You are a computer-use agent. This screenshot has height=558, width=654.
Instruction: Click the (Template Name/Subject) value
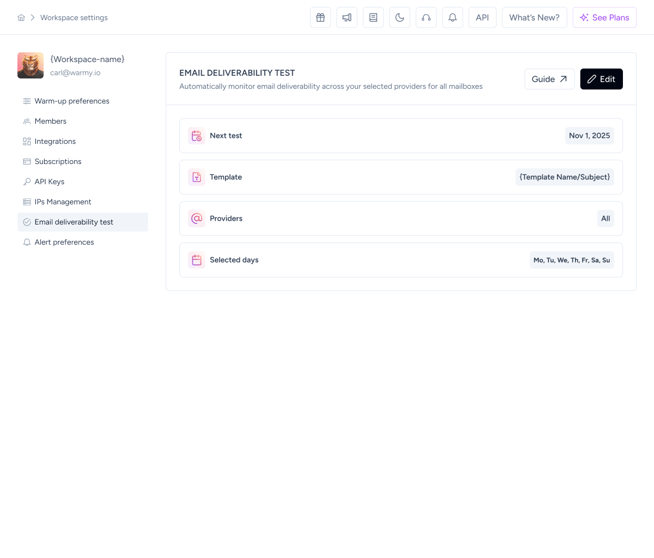565,177
